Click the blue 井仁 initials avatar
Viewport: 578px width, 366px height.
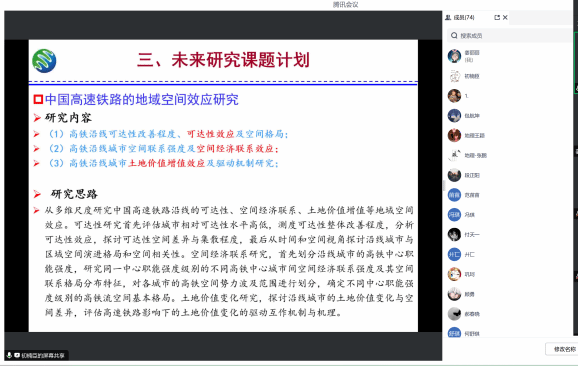[x=454, y=254]
